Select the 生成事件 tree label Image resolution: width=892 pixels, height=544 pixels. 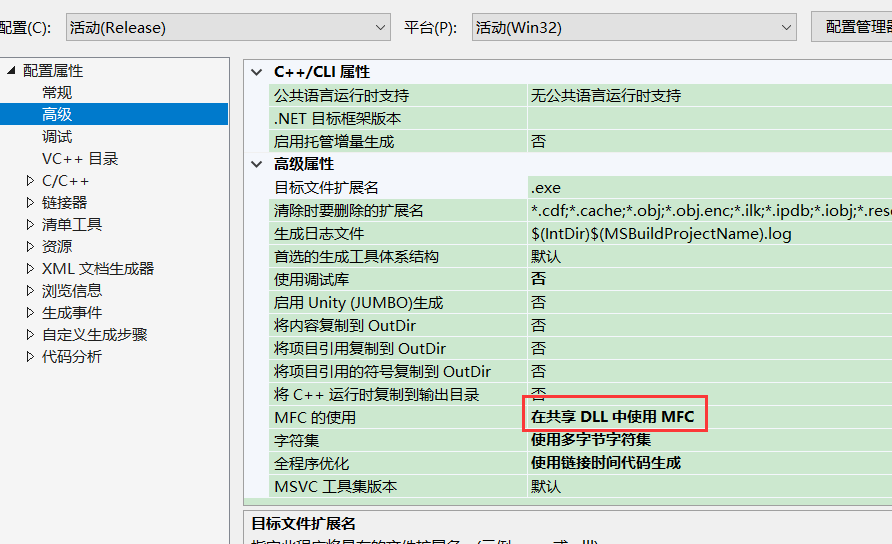(x=72, y=312)
